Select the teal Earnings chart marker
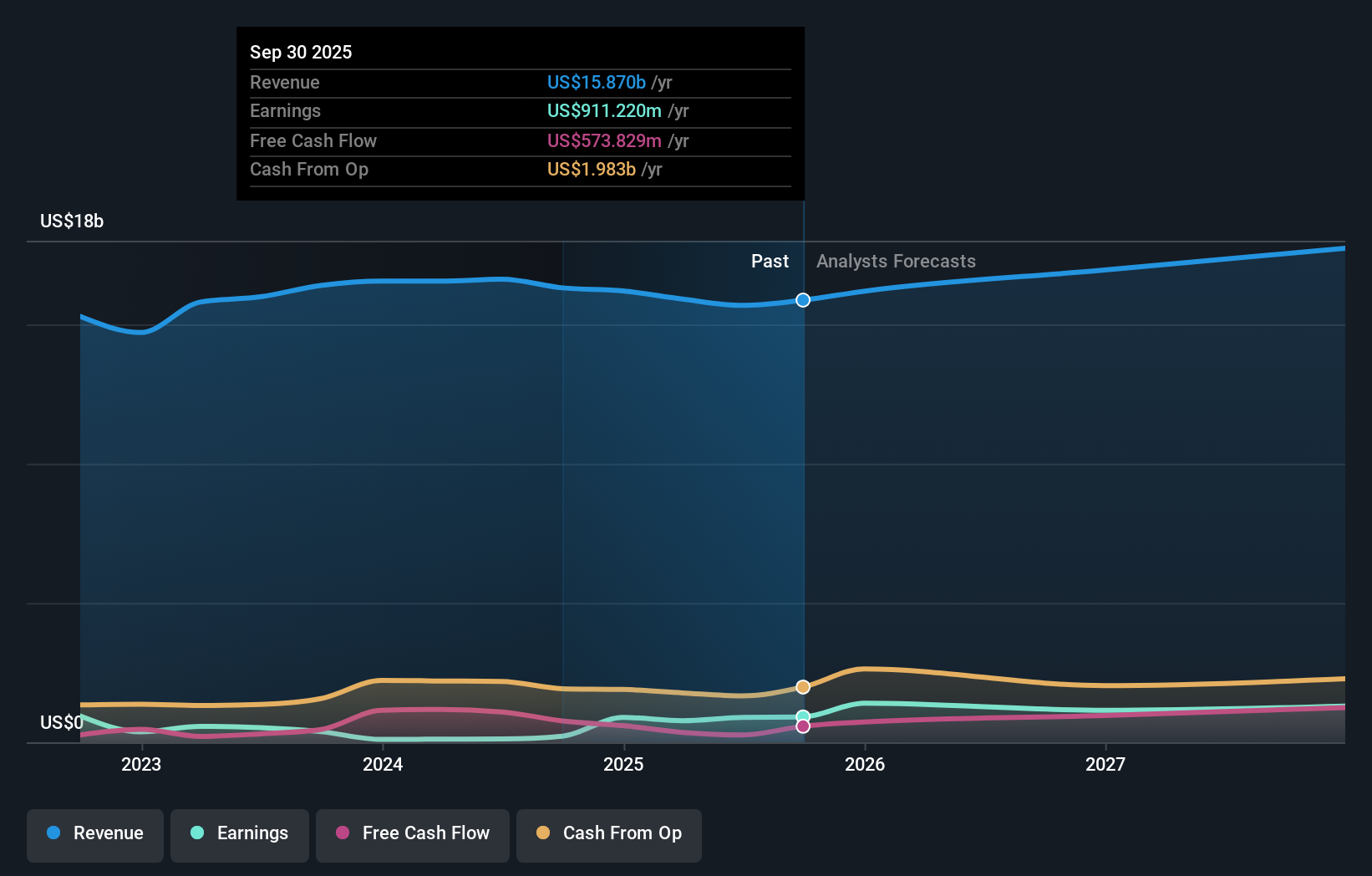This screenshot has height=876, width=1372. pos(803,715)
